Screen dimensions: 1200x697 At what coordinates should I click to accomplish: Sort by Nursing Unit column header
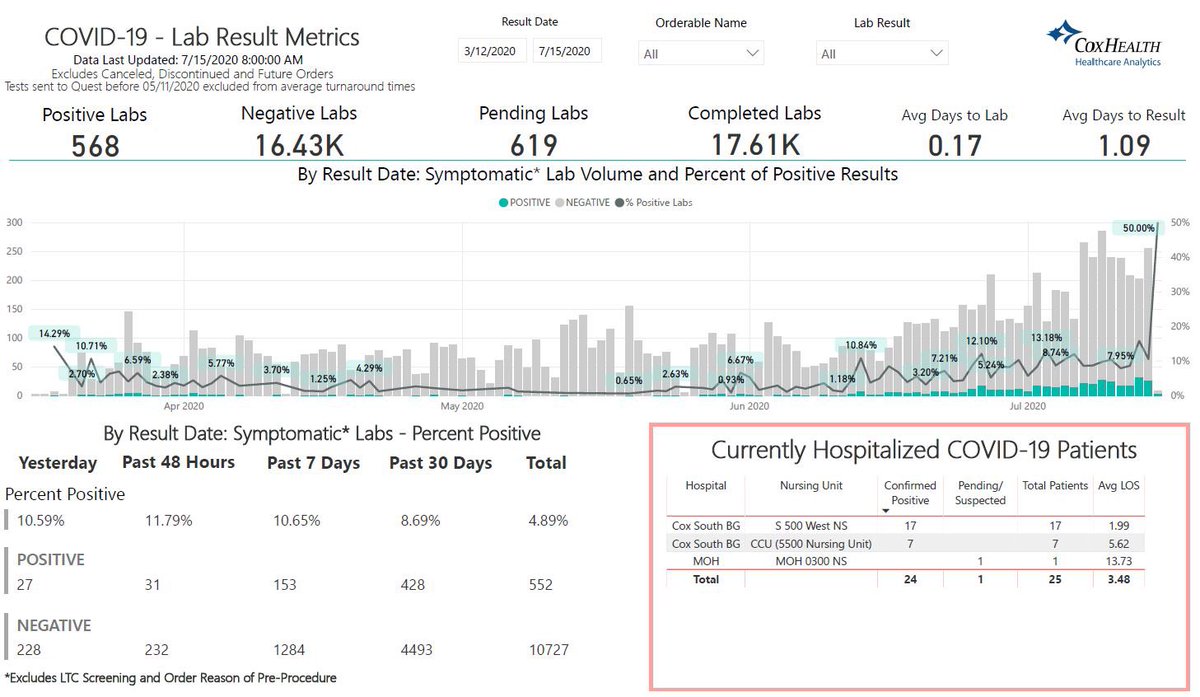(x=811, y=485)
